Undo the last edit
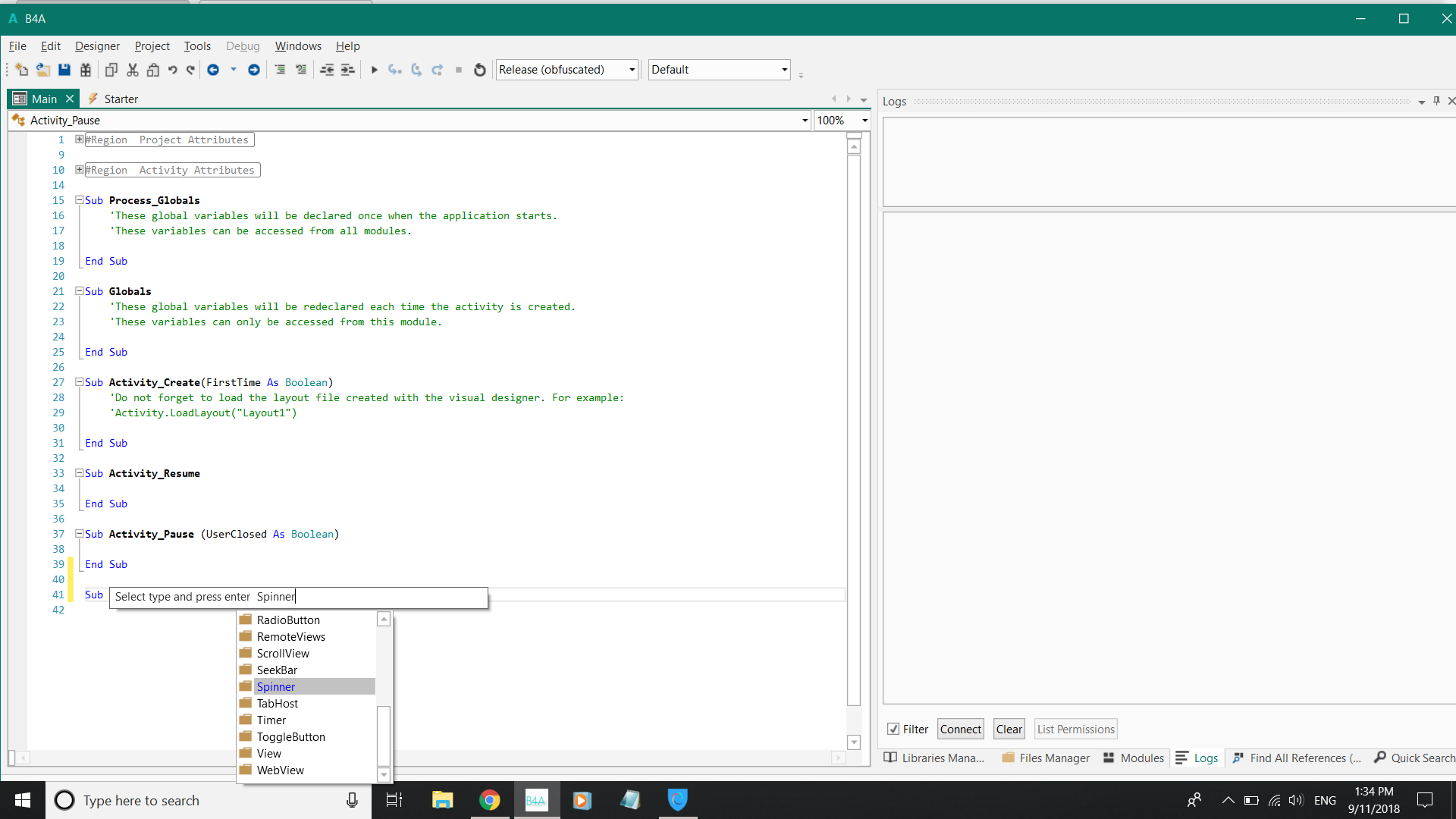Image resolution: width=1456 pixels, height=819 pixels. pyautogui.click(x=172, y=69)
